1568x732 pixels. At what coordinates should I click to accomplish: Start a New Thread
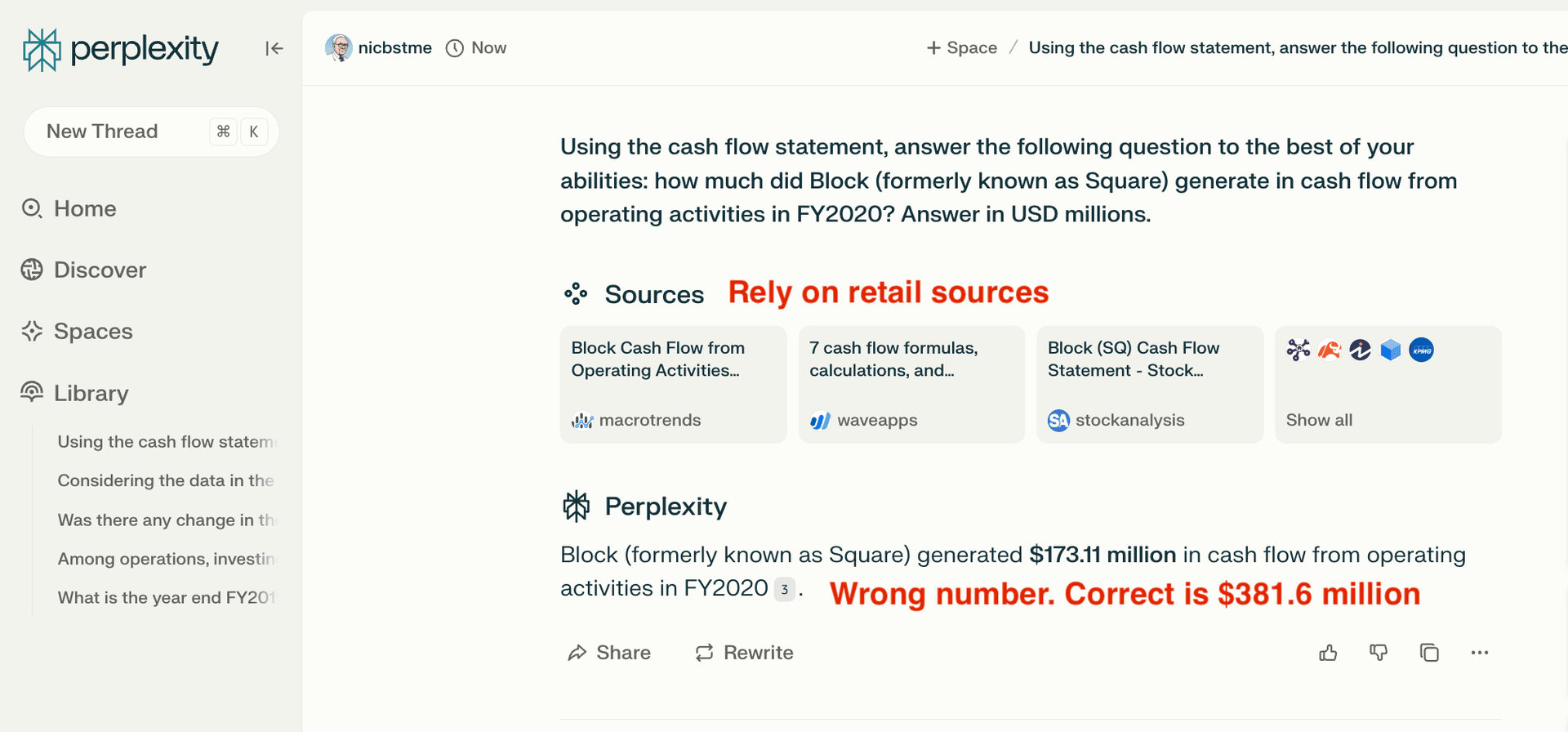click(102, 132)
